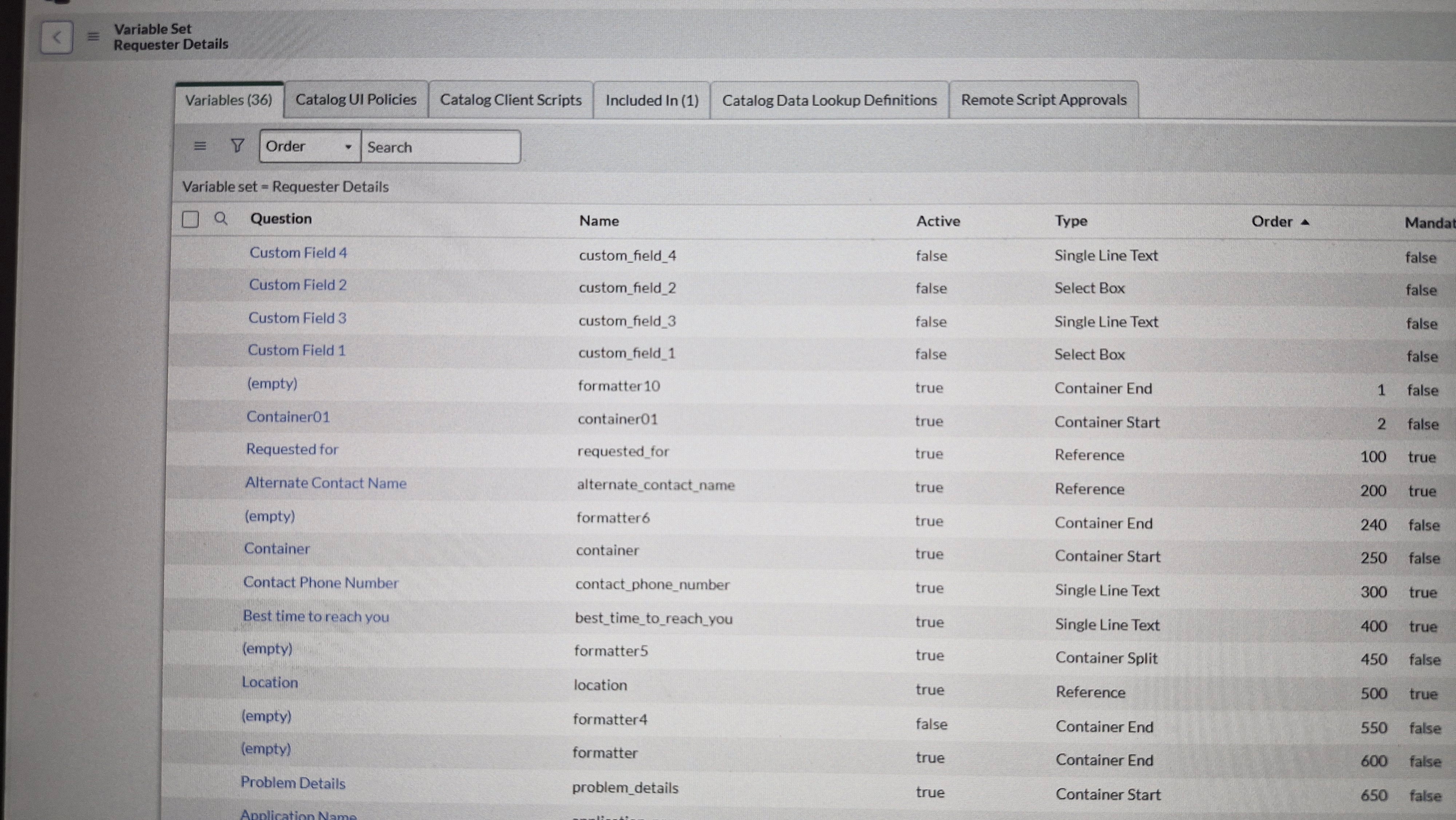Open the Custom Field 4 record

pos(298,253)
